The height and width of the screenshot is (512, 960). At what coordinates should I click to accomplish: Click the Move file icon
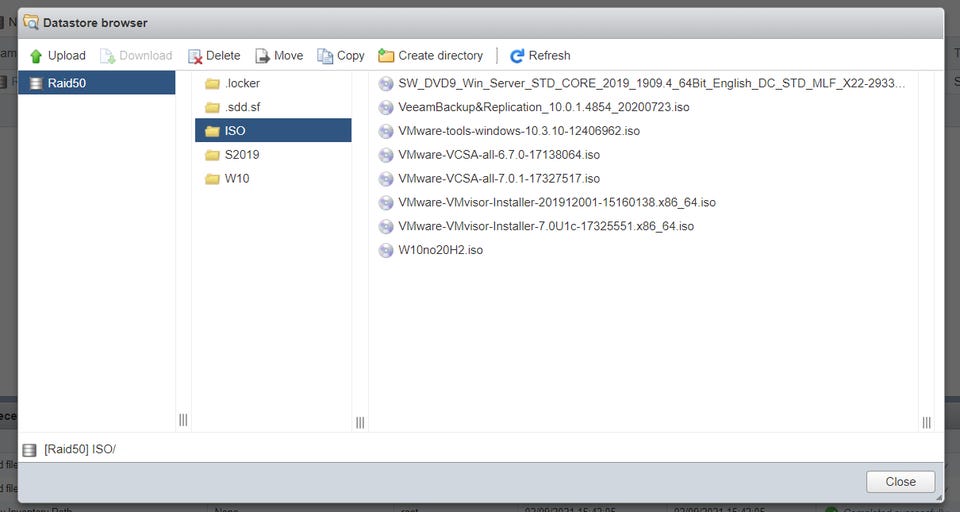[x=263, y=56]
